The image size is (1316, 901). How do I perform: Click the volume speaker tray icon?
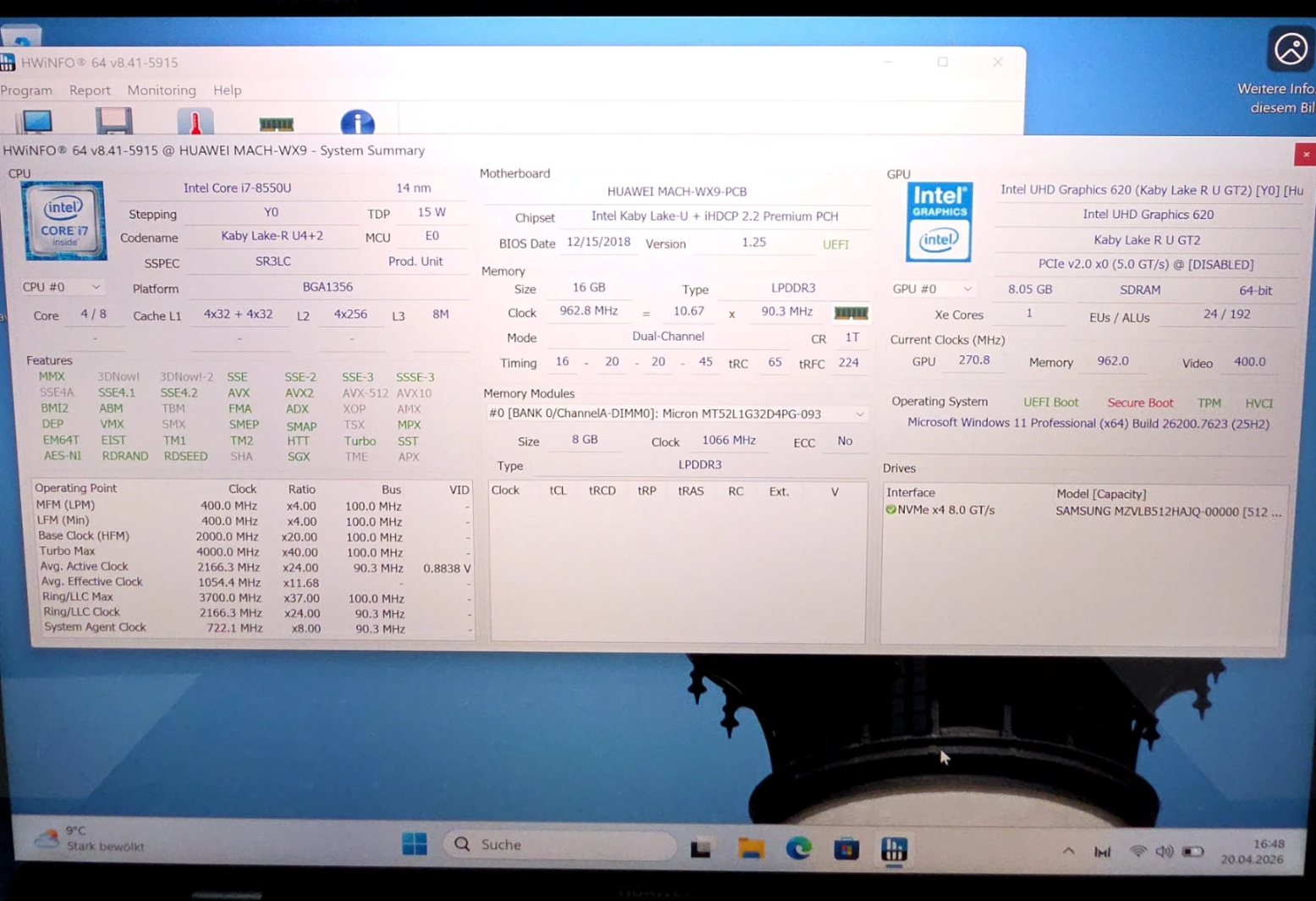coord(1165,851)
